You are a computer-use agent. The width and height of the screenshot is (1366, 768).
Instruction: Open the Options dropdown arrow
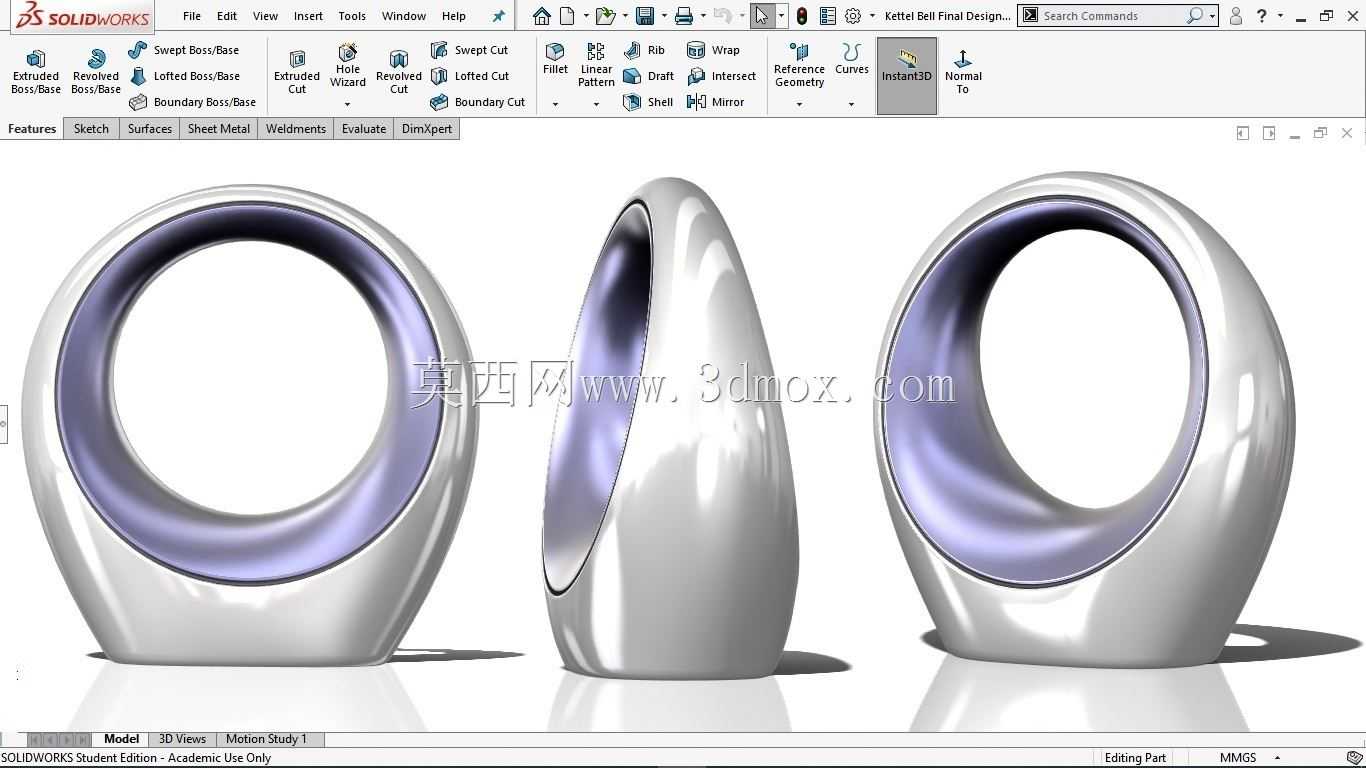point(872,16)
